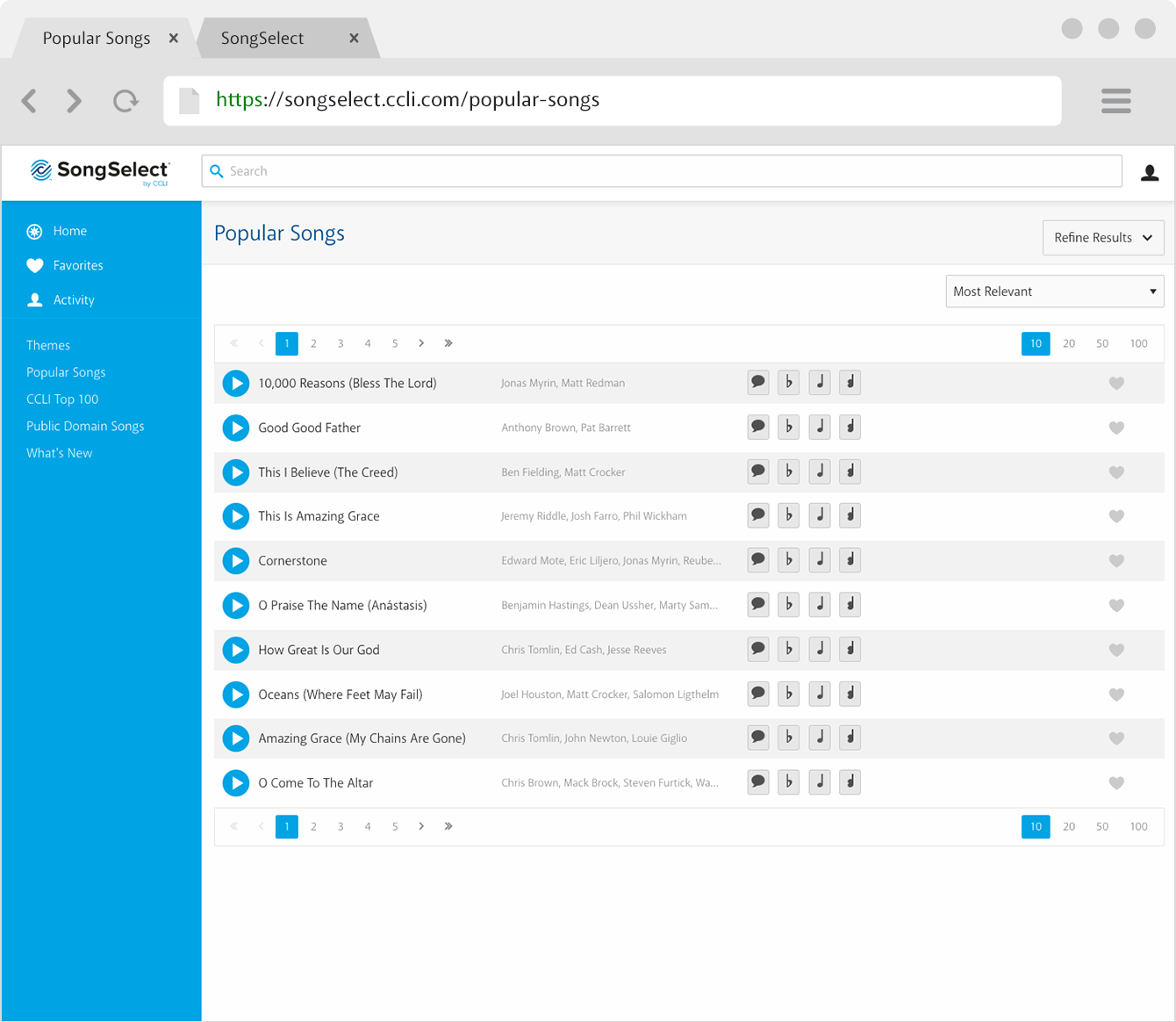Open lead sheet icon for How Great Is Our God
This screenshot has width=1176, height=1022.
coord(820,650)
